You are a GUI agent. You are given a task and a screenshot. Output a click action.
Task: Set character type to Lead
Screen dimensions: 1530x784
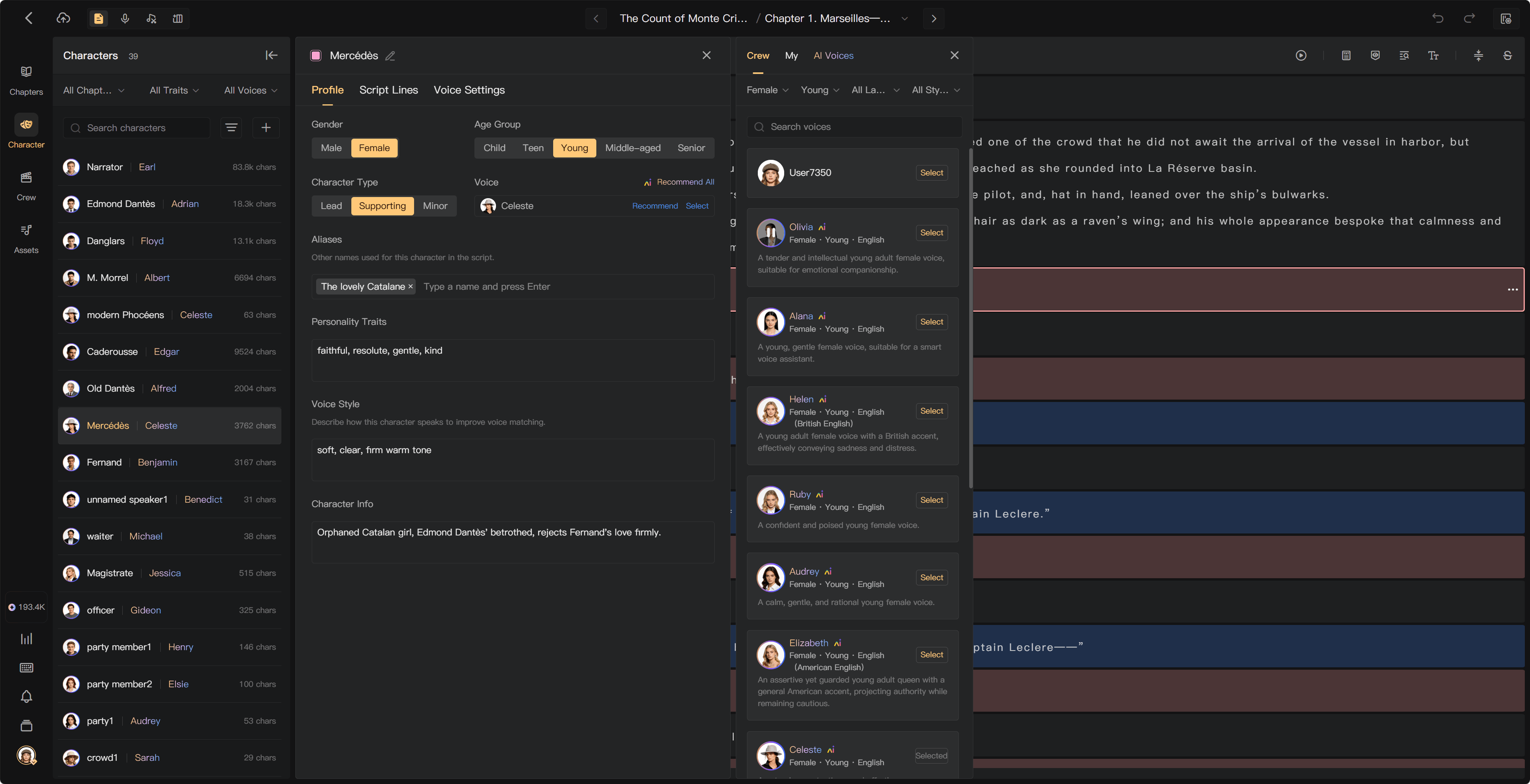click(x=331, y=205)
